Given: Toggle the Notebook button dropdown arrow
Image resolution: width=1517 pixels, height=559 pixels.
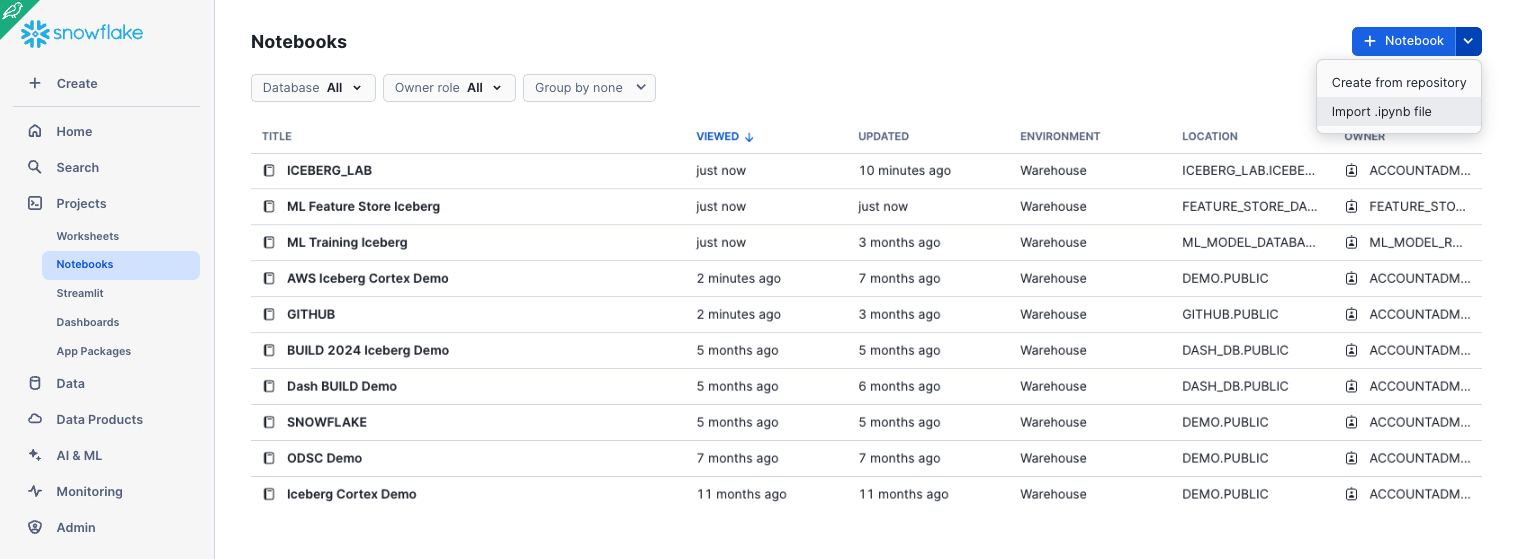Looking at the screenshot, I should coord(1468,41).
